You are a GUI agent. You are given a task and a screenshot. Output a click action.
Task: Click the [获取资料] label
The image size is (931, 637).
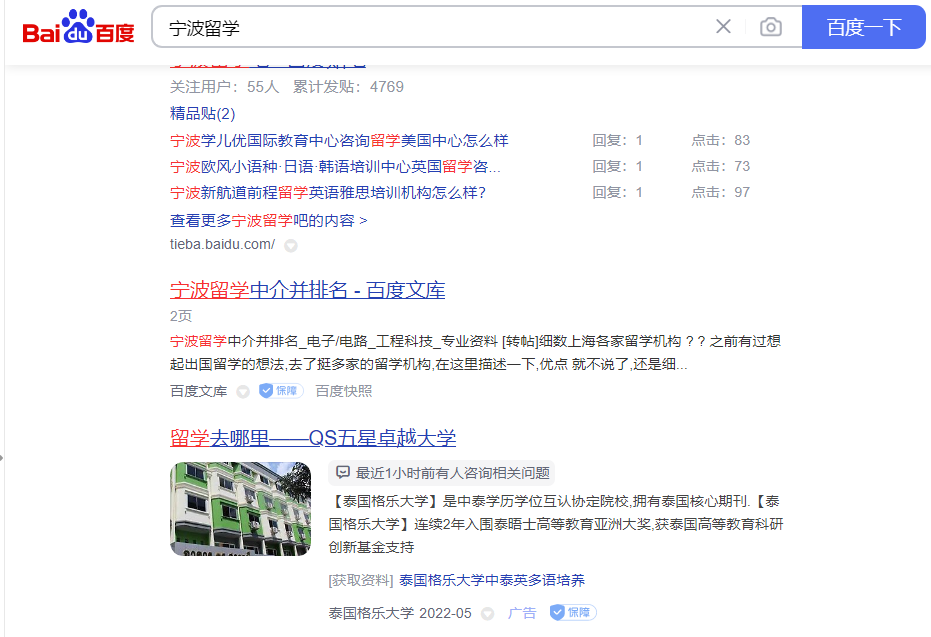click(x=361, y=580)
